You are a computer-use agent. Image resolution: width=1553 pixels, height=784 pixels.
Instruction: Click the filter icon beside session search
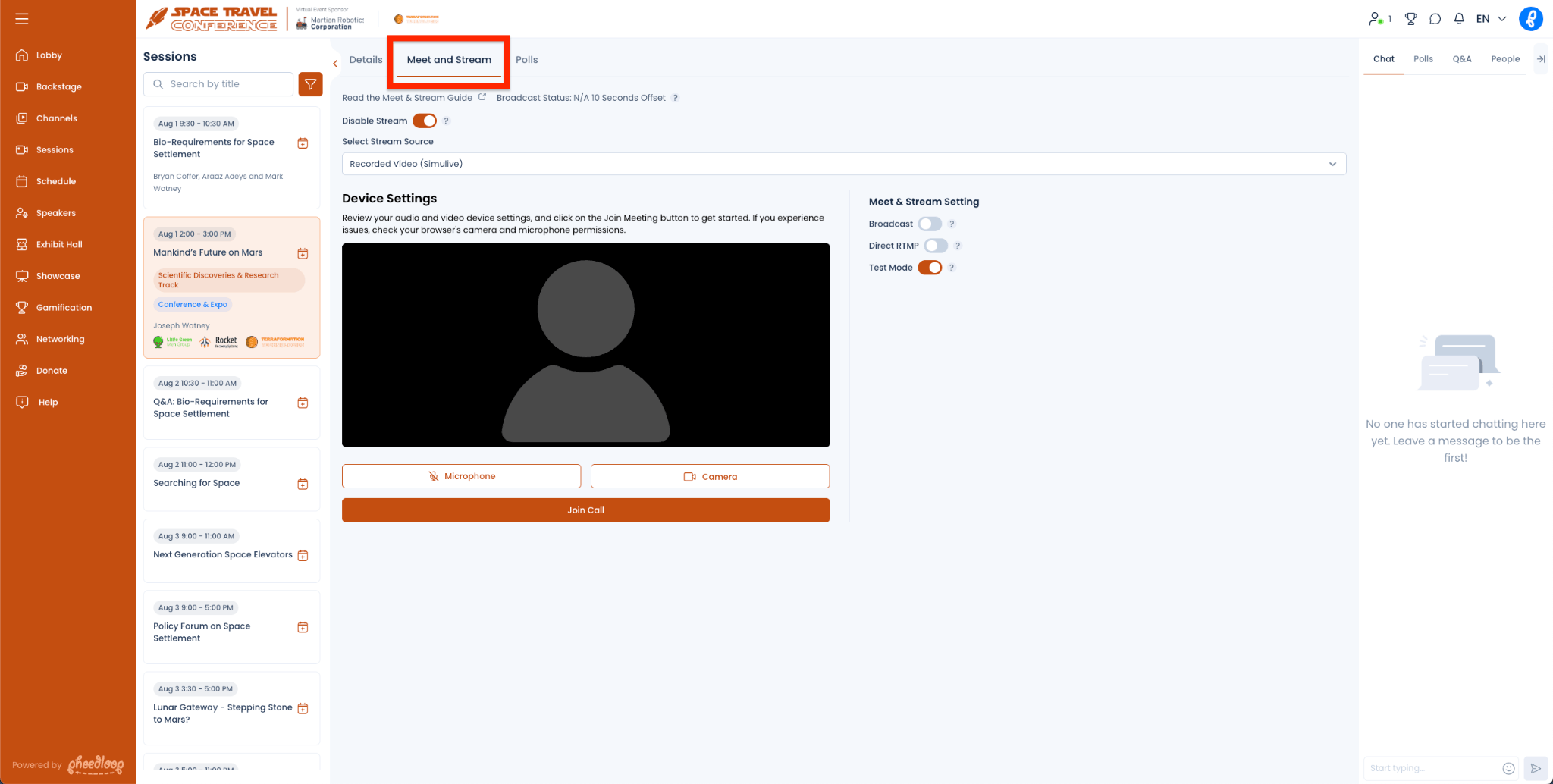click(x=311, y=84)
